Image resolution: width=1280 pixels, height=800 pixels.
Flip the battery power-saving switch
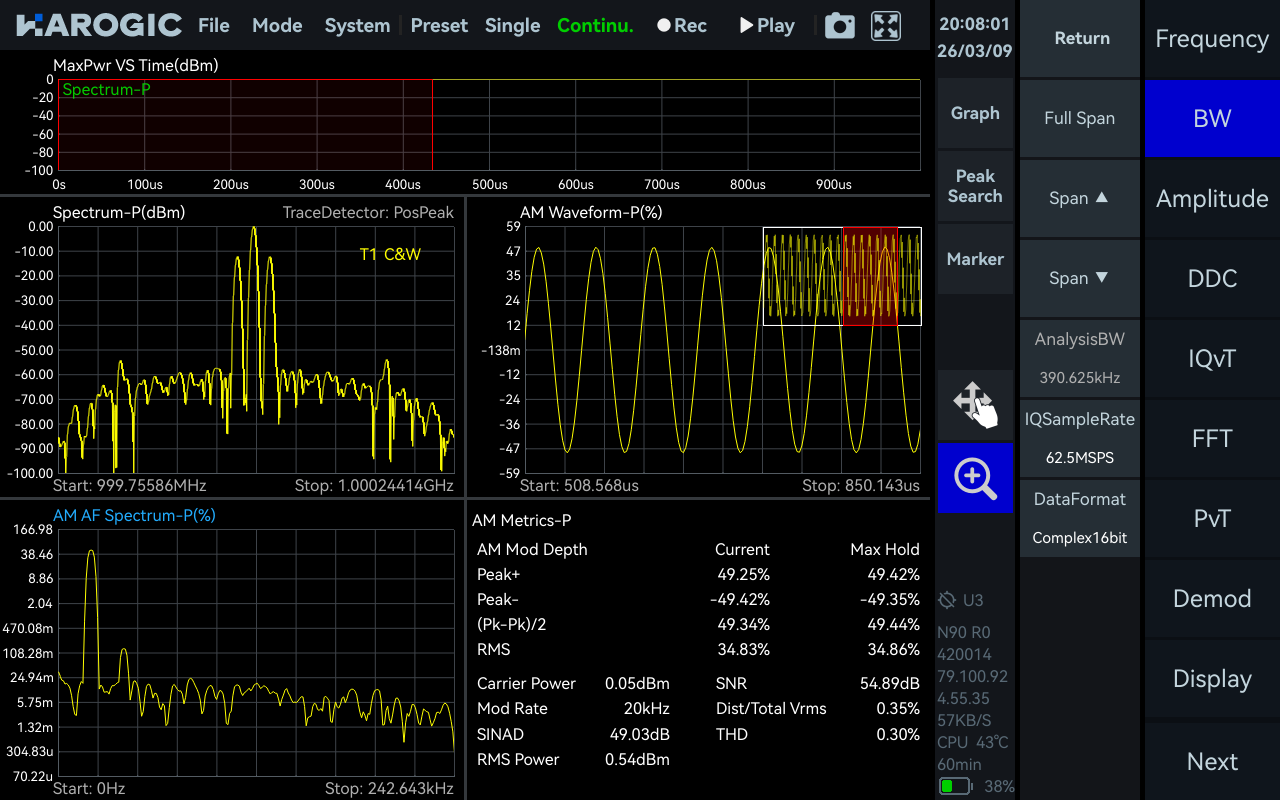(953, 787)
